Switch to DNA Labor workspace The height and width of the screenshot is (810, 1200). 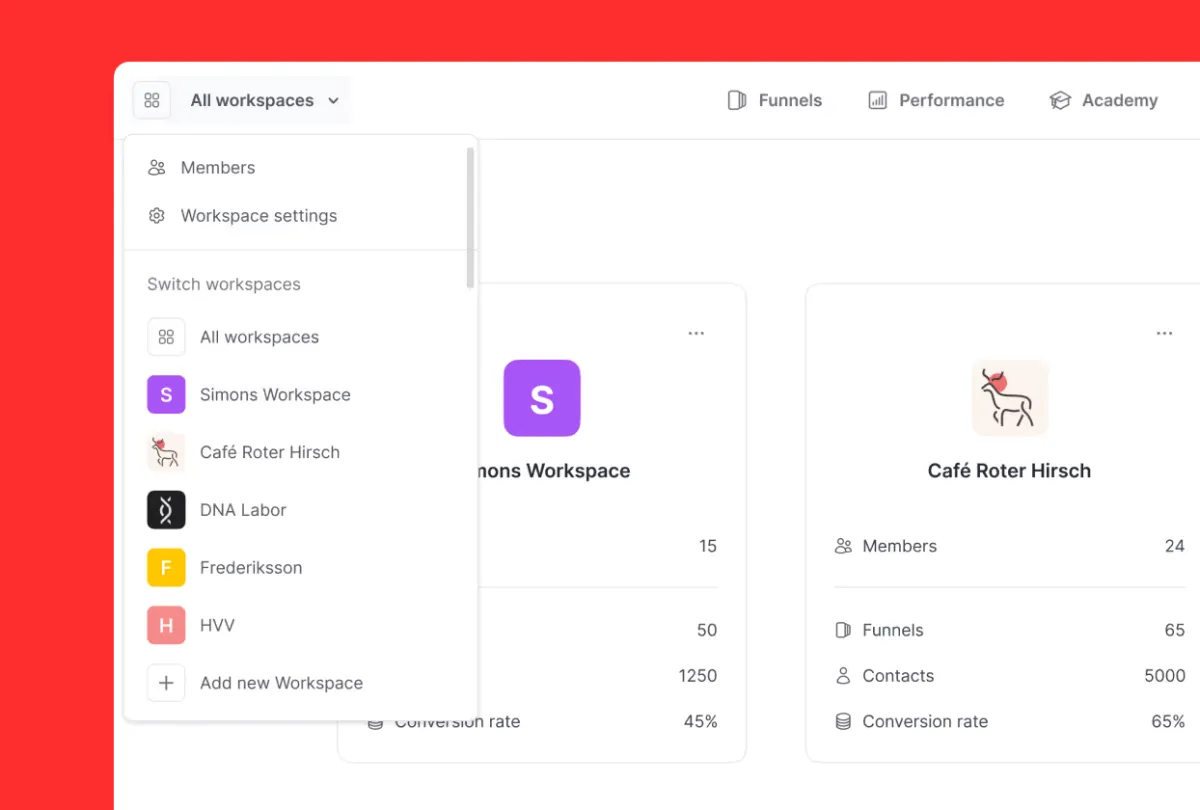(x=296, y=510)
